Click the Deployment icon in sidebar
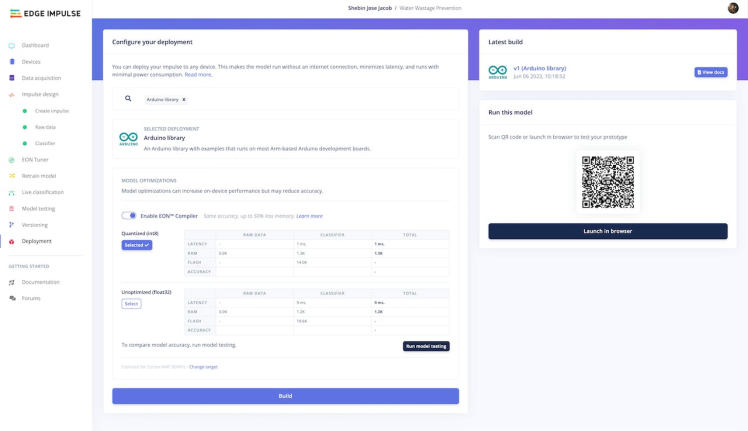Image resolution: width=748 pixels, height=431 pixels. (11, 242)
